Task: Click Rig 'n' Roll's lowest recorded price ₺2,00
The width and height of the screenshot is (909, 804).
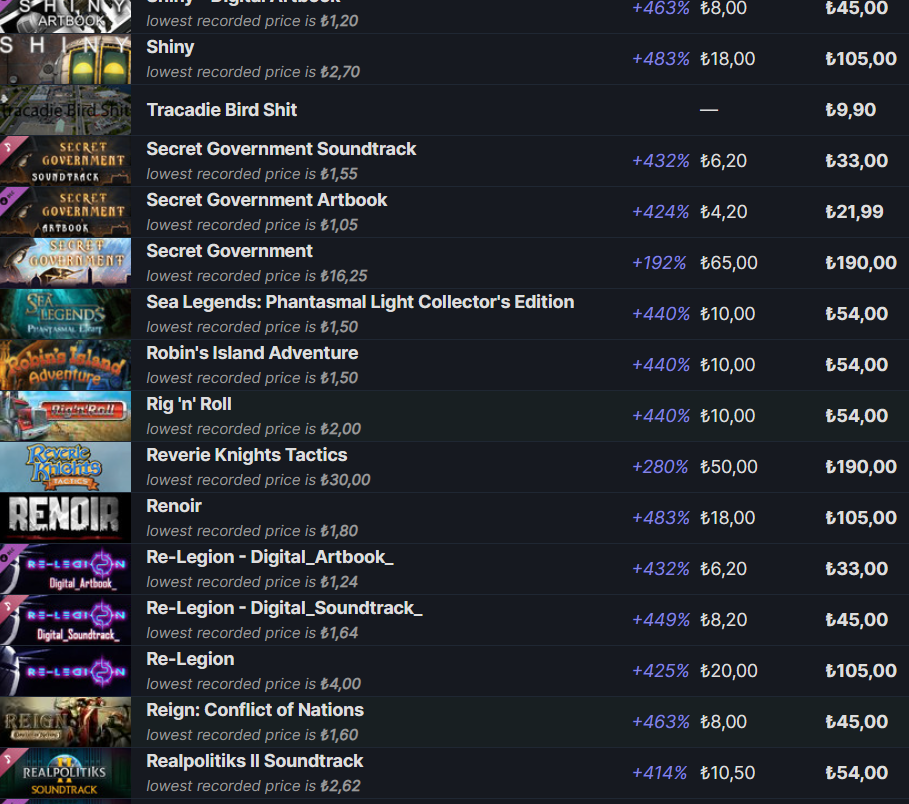Action: pos(340,429)
